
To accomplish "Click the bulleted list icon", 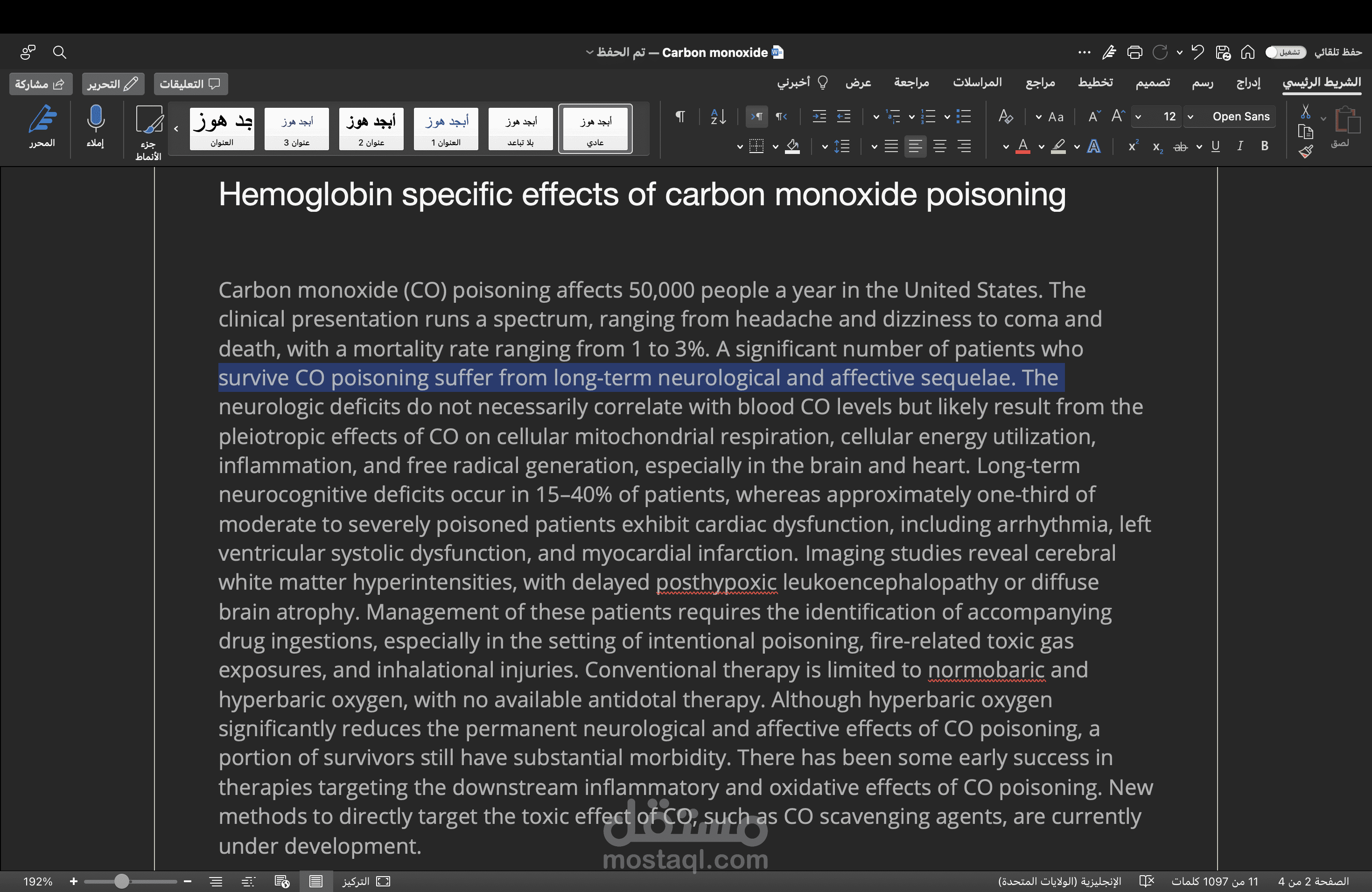I will click(x=963, y=116).
